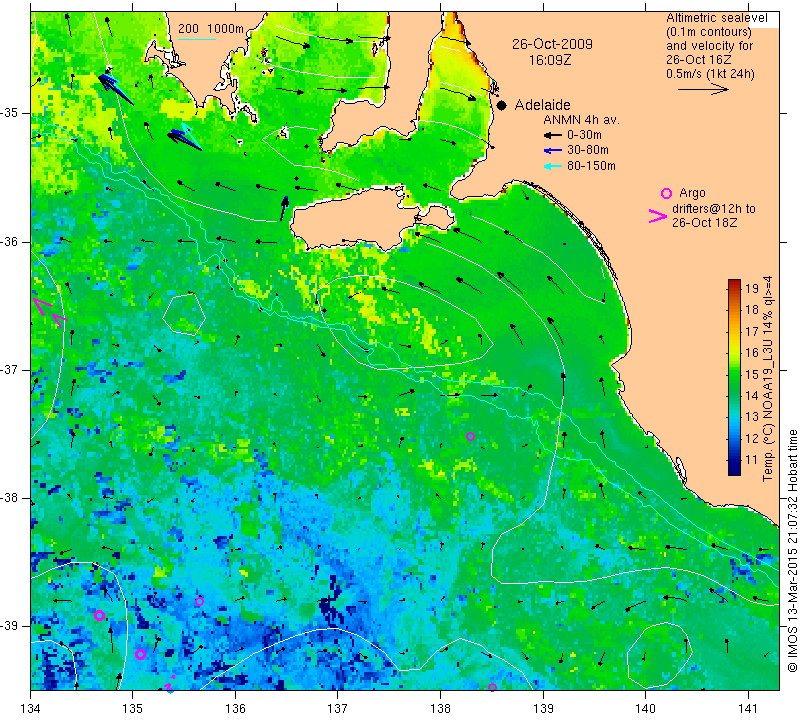Click the '0-30m' legend label
Viewport: 800px width, 720px height.
coord(584,135)
